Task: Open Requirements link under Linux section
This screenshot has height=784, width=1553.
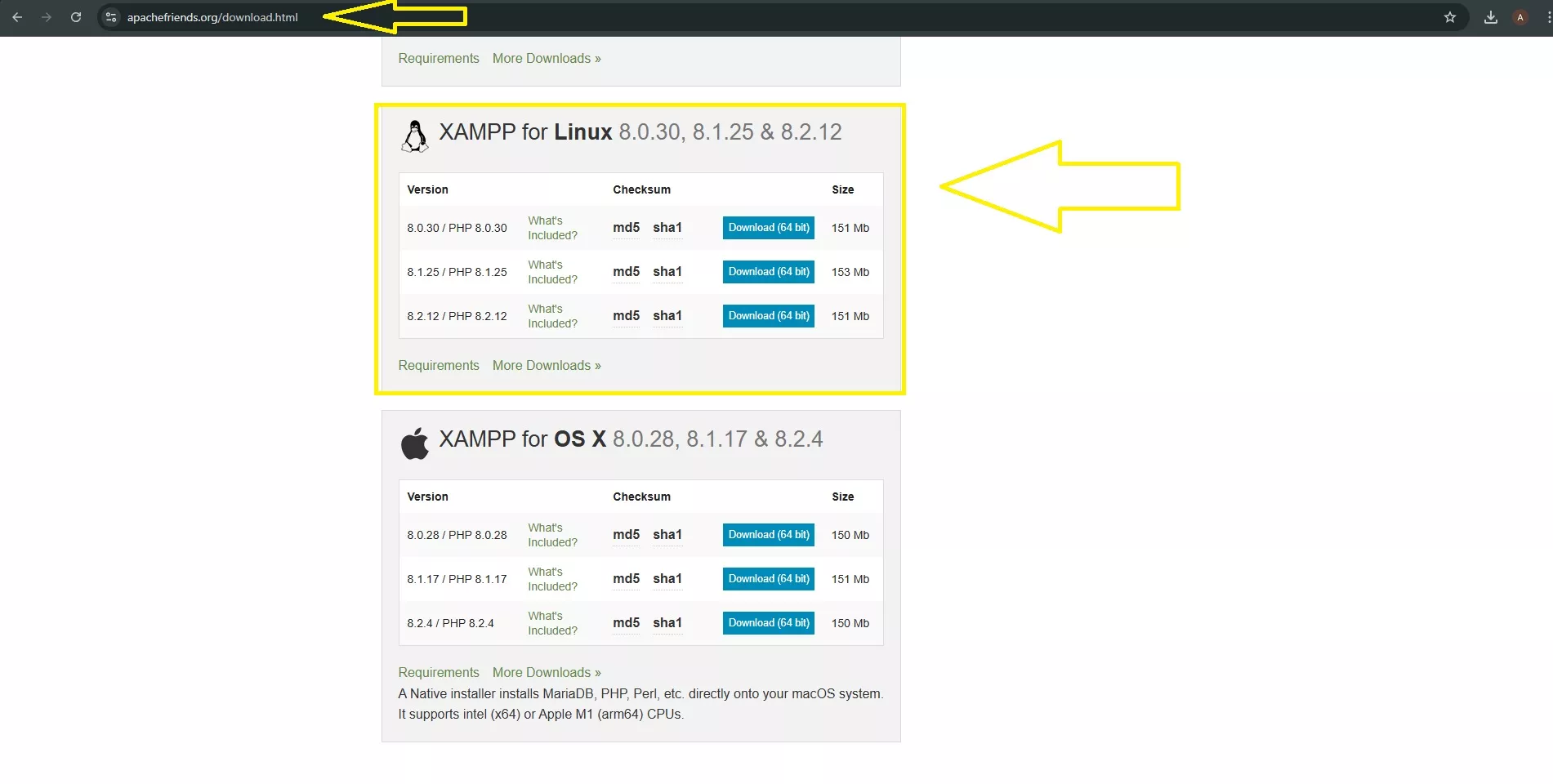Action: click(x=439, y=366)
